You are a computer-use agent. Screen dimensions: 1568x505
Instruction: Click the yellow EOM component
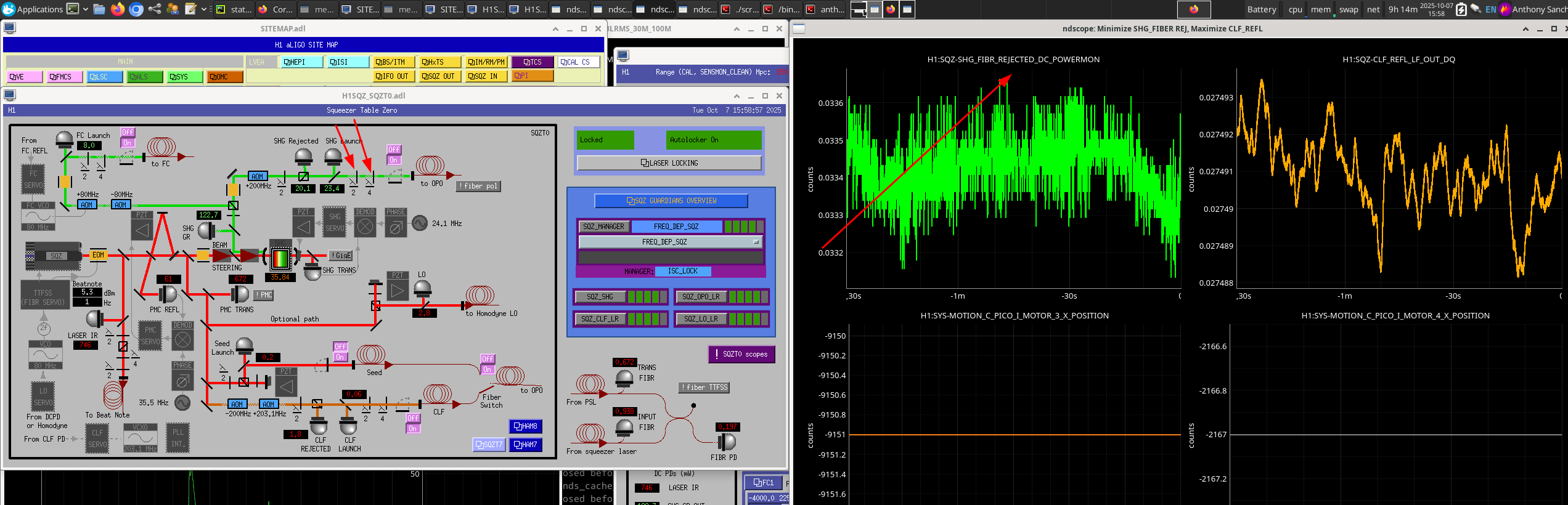pos(98,255)
